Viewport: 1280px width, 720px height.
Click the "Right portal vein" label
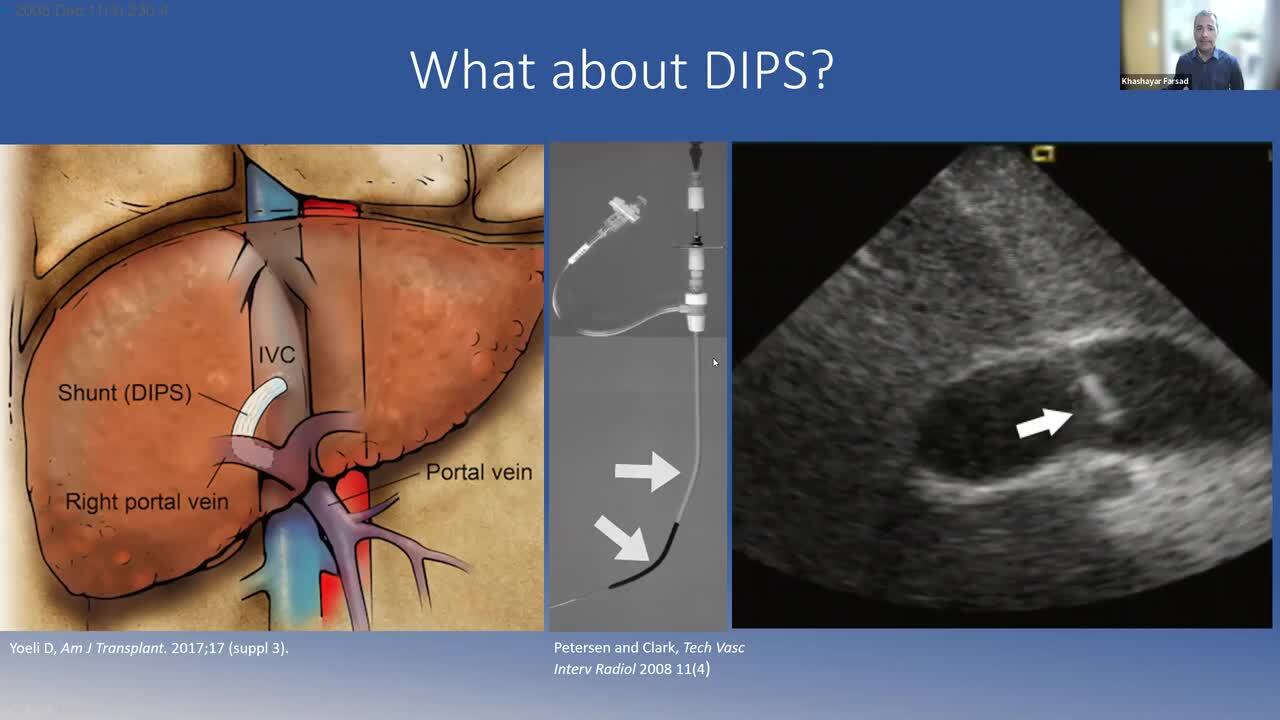tap(147, 502)
